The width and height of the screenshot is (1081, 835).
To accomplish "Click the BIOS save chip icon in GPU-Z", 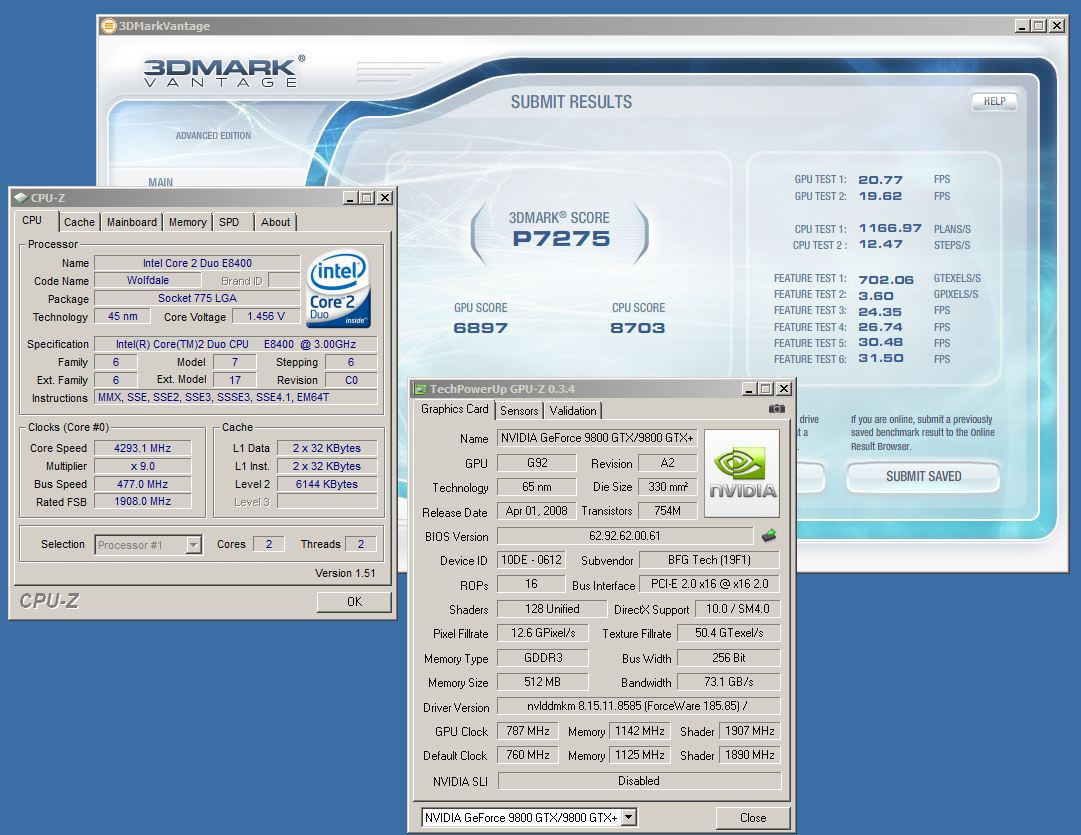I will (x=769, y=535).
